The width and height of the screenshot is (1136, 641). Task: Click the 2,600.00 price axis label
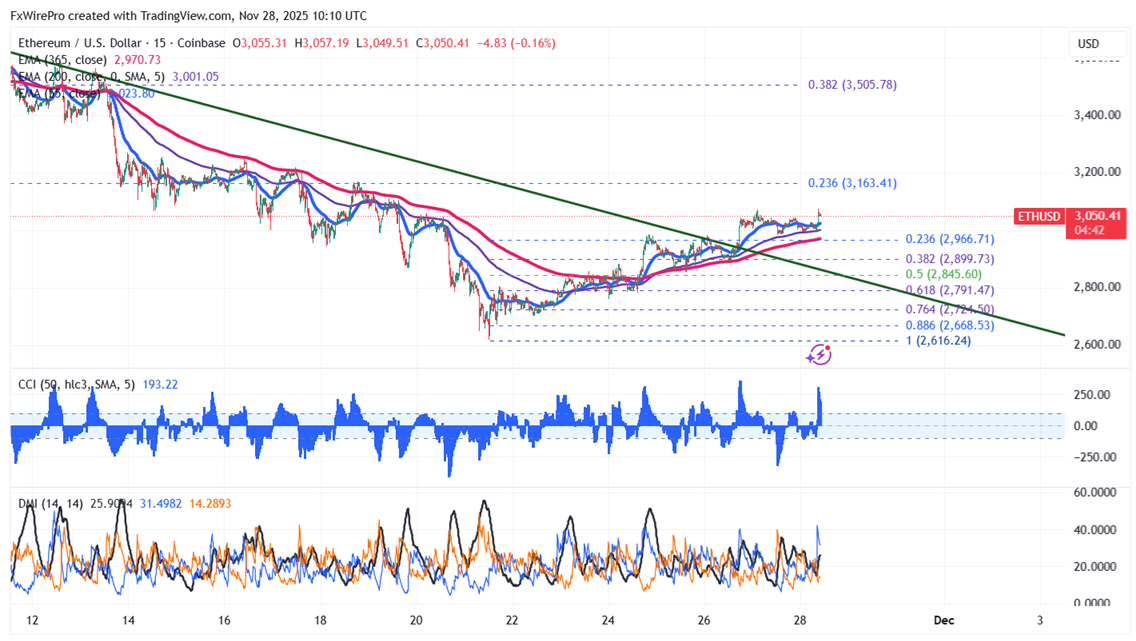pyautogui.click(x=1097, y=344)
